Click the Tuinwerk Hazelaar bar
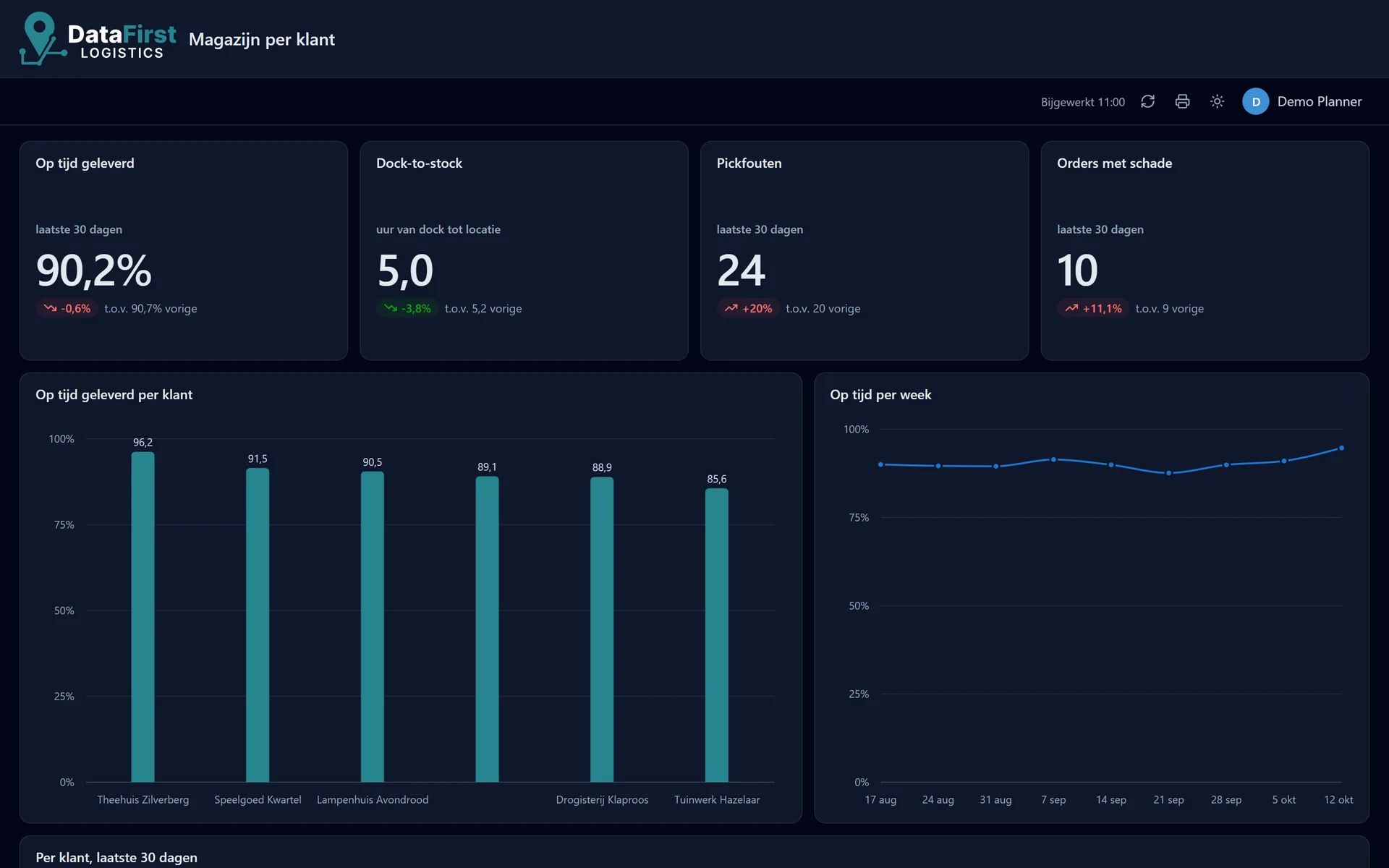 coord(717,635)
